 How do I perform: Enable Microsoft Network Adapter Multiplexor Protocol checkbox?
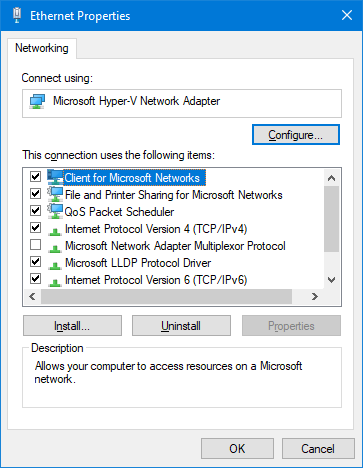click(x=35, y=245)
